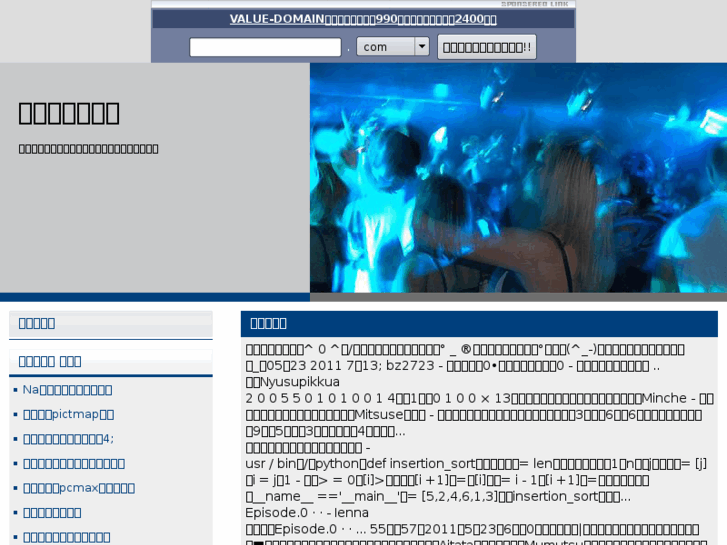Open the .com domain extension dropdown
Viewport: 727px width, 545px height.
tap(393, 46)
